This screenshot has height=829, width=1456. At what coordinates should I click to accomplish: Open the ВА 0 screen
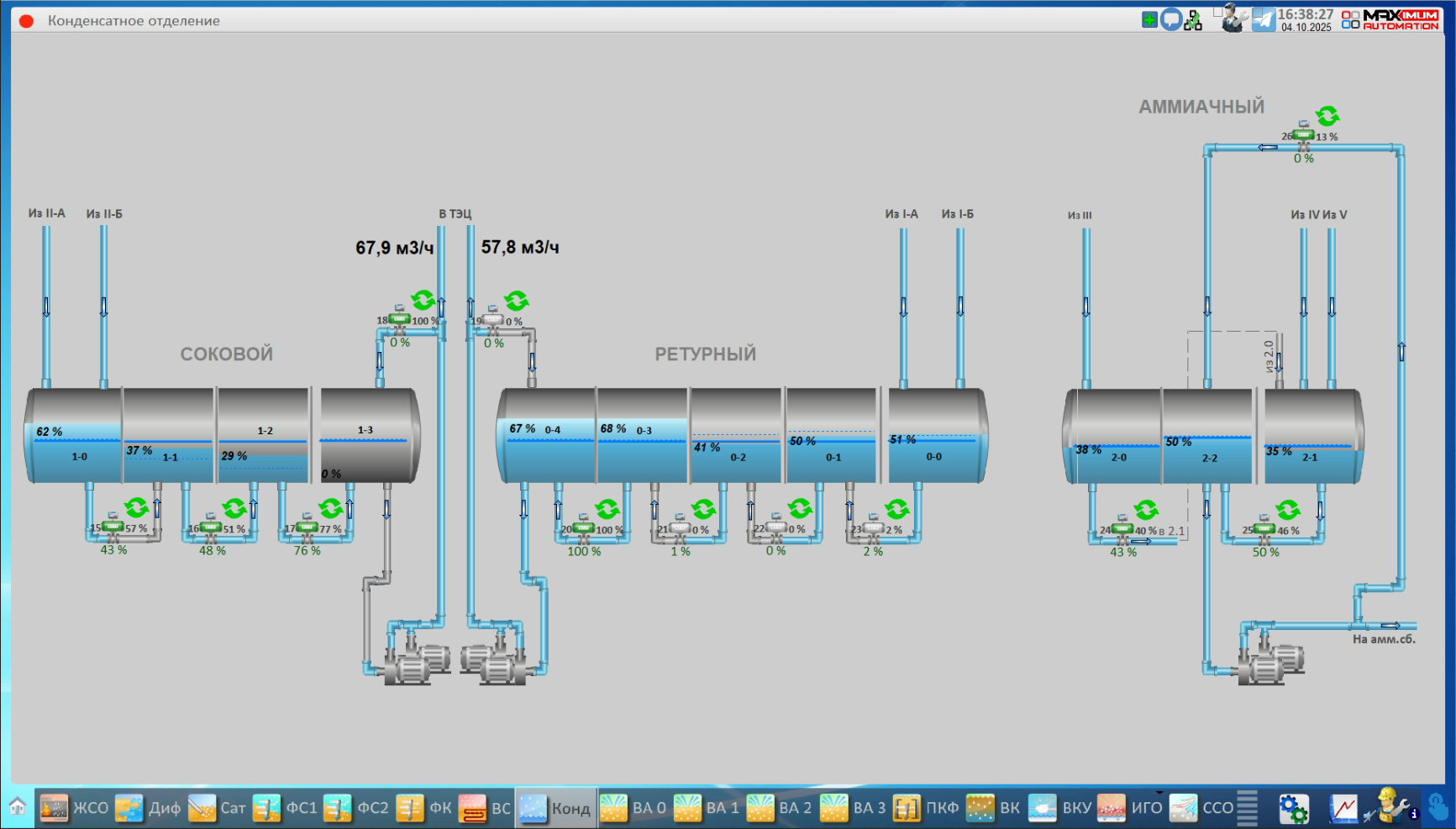[x=633, y=808]
